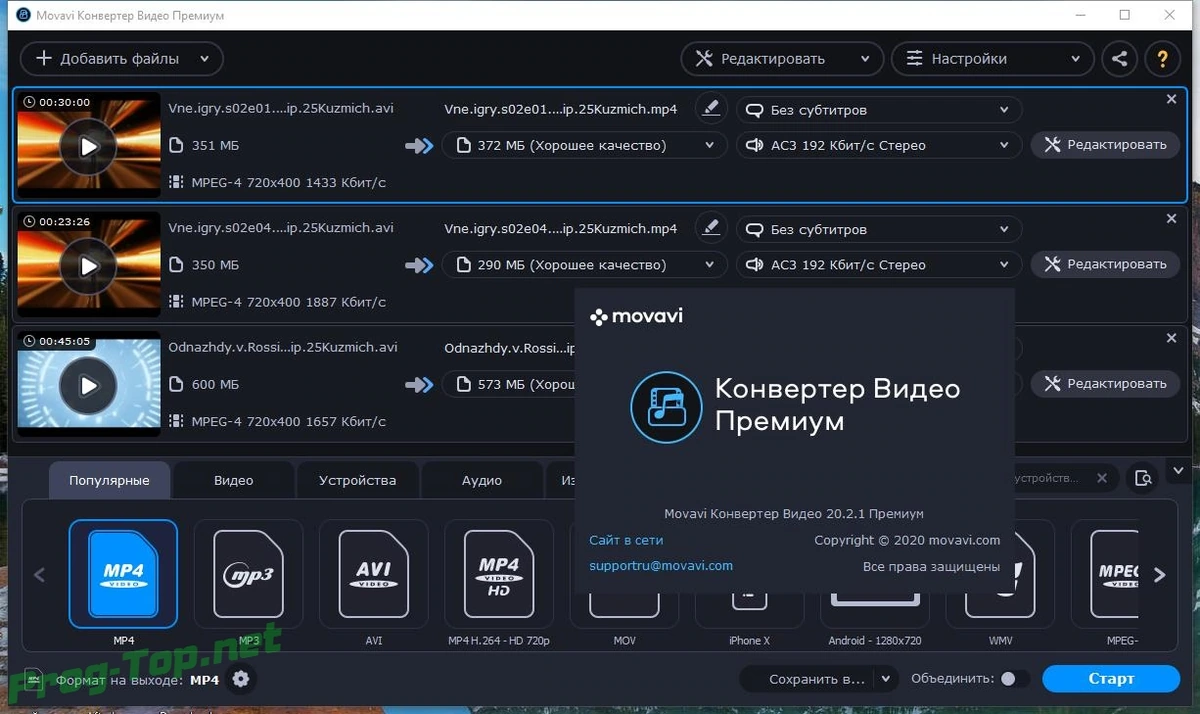The width and height of the screenshot is (1200, 714).
Task: Show next format presets with right arrow
Action: (1160, 575)
